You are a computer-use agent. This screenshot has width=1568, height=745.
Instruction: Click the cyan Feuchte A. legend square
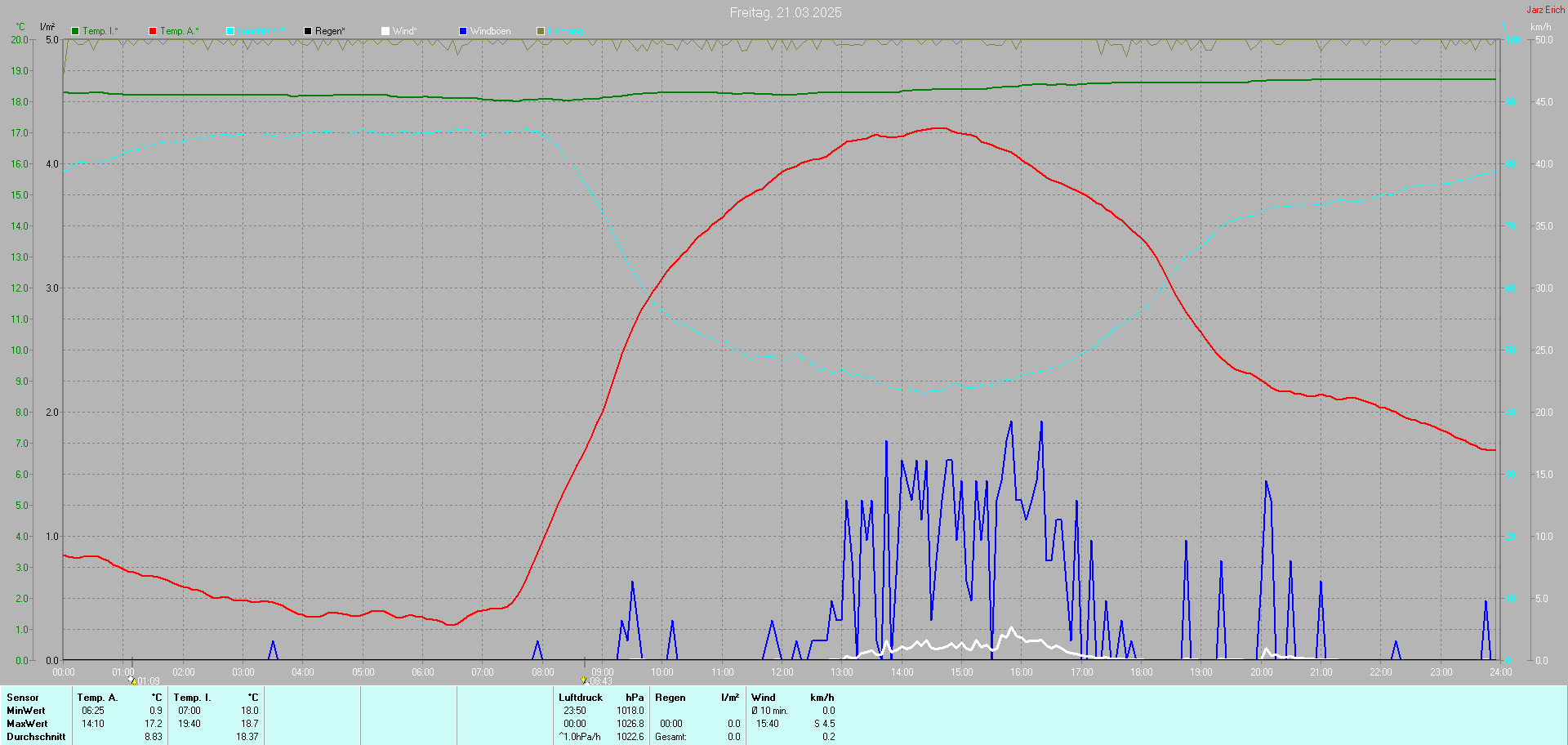click(230, 31)
